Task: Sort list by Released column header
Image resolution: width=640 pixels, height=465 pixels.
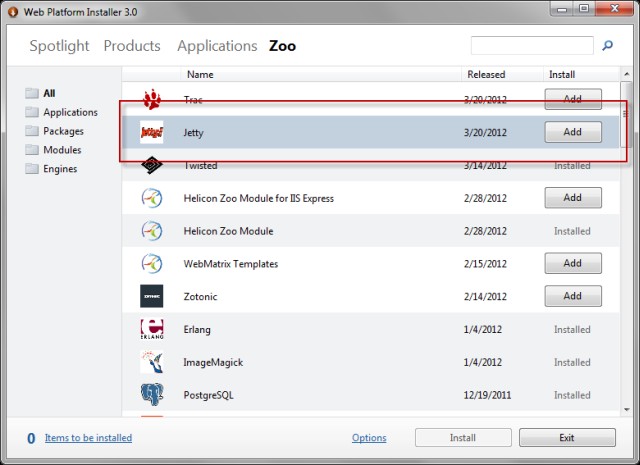Action: (x=486, y=74)
